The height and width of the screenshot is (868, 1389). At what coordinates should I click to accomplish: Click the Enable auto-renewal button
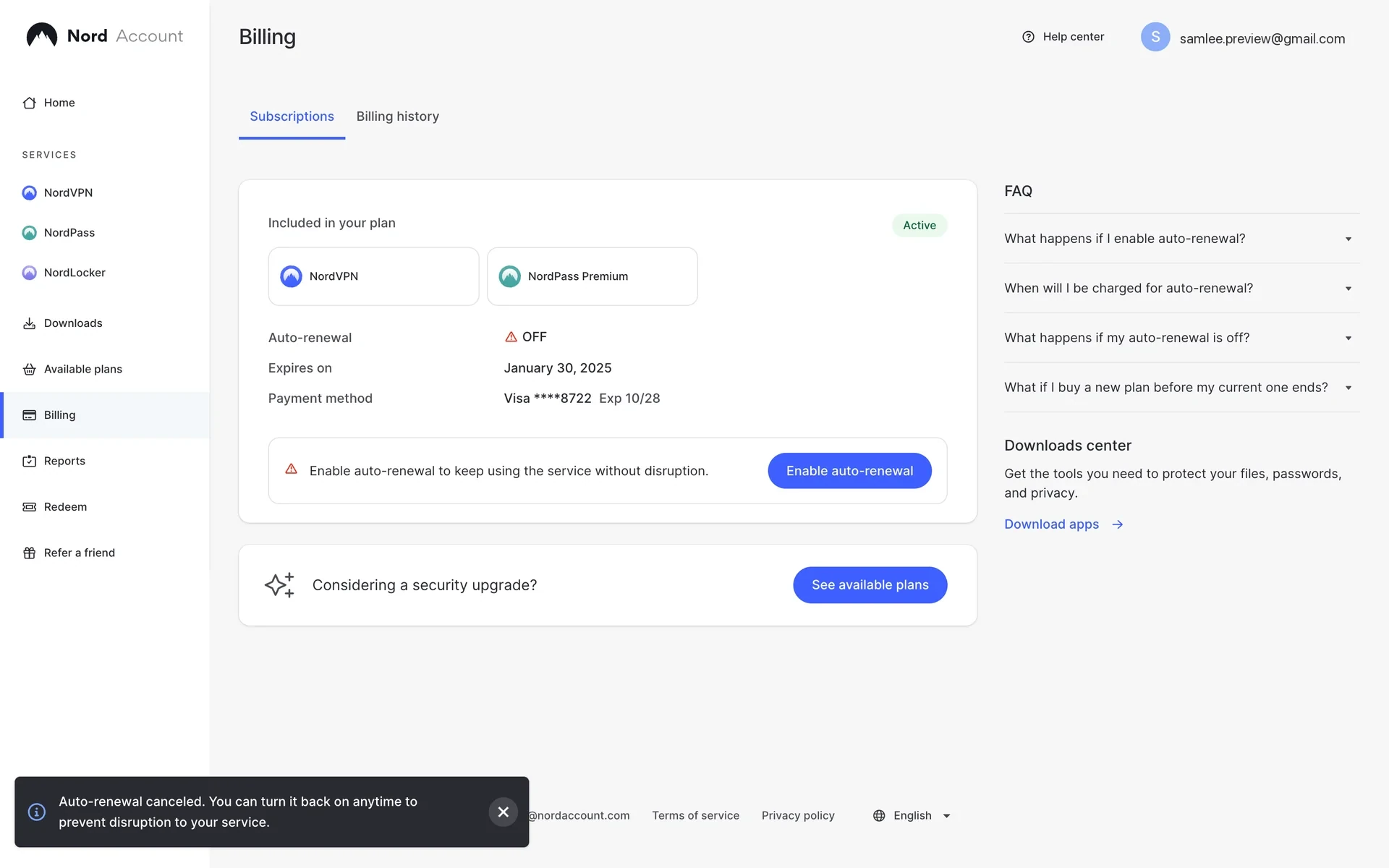[850, 471]
